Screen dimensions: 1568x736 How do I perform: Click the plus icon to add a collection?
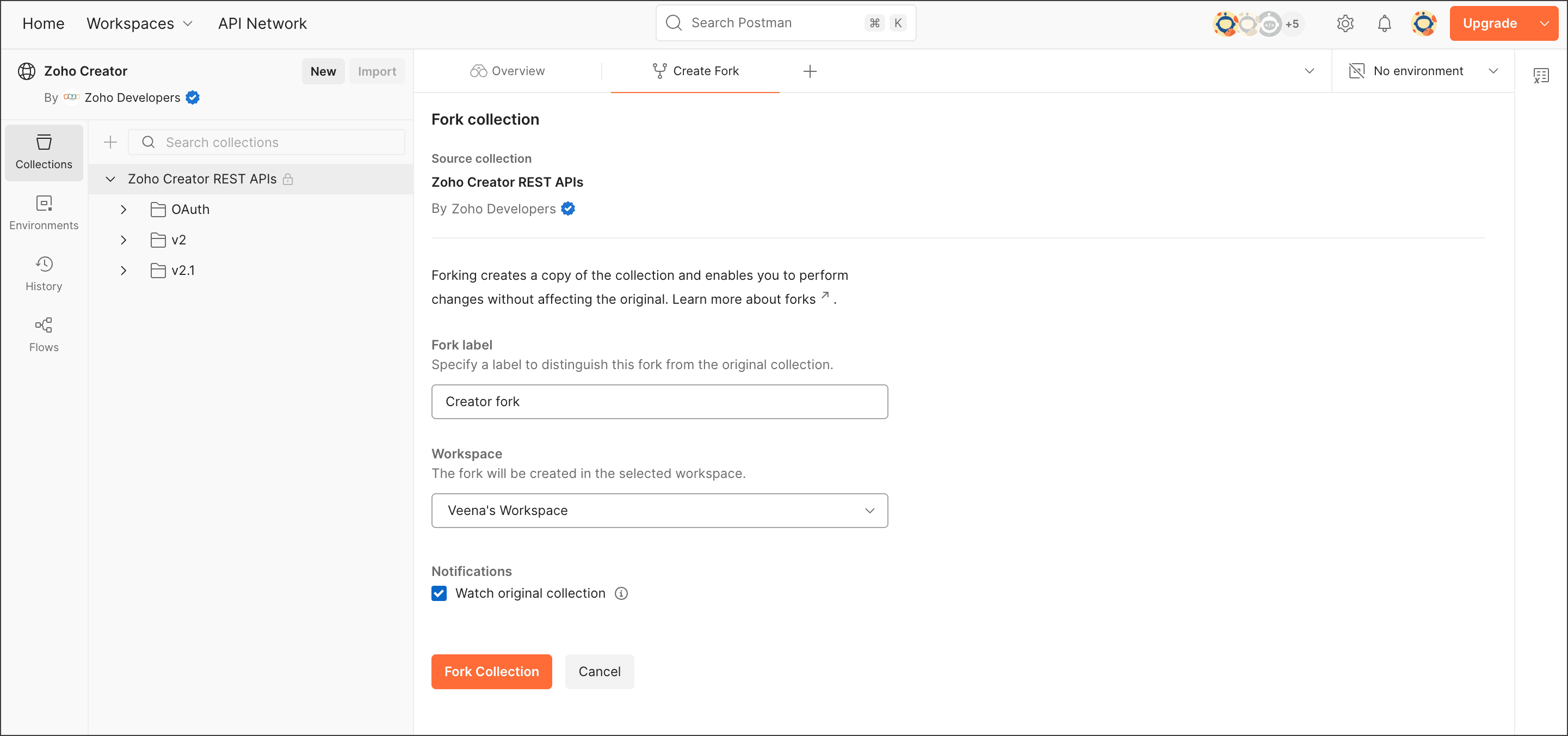110,142
